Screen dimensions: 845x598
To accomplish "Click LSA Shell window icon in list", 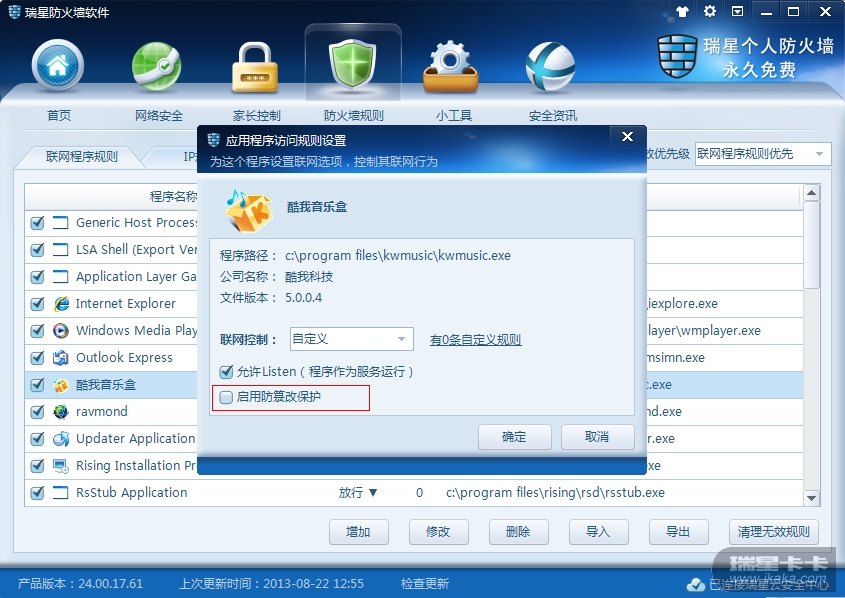I will click(61, 249).
